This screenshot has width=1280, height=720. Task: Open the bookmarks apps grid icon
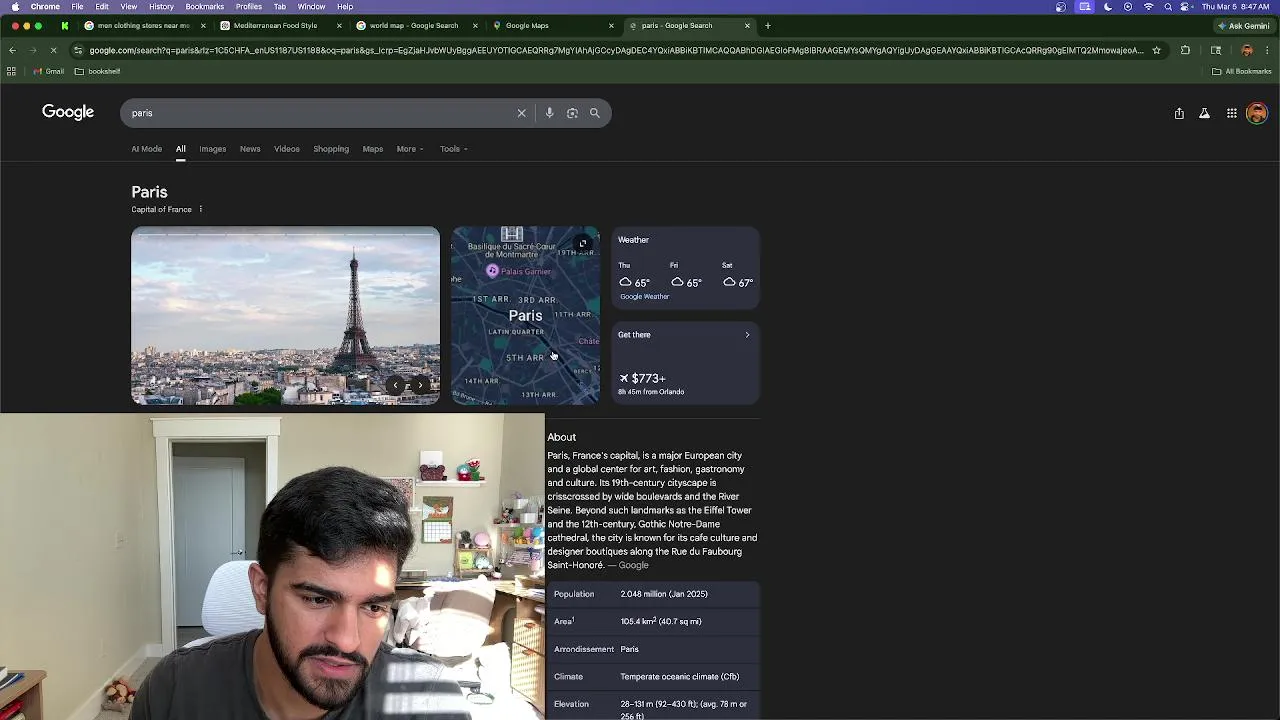point(11,71)
